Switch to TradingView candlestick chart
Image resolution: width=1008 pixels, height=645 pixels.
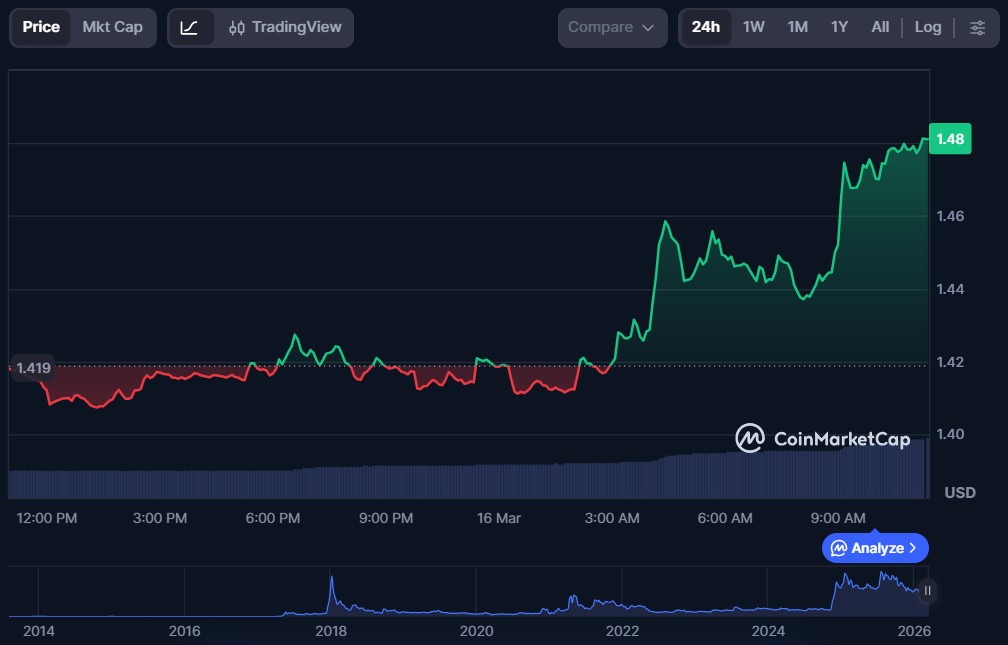pyautogui.click(x=285, y=27)
